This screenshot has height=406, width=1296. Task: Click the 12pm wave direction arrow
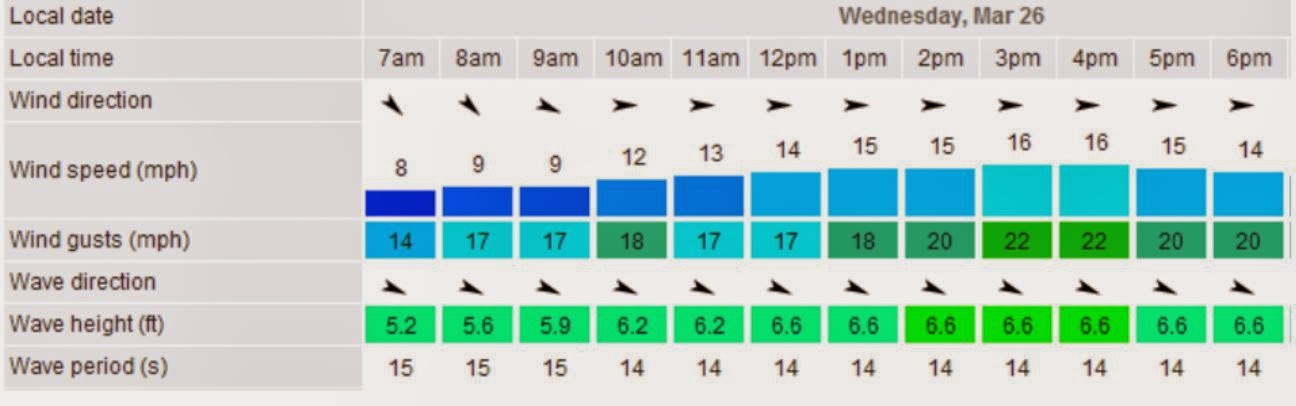781,287
